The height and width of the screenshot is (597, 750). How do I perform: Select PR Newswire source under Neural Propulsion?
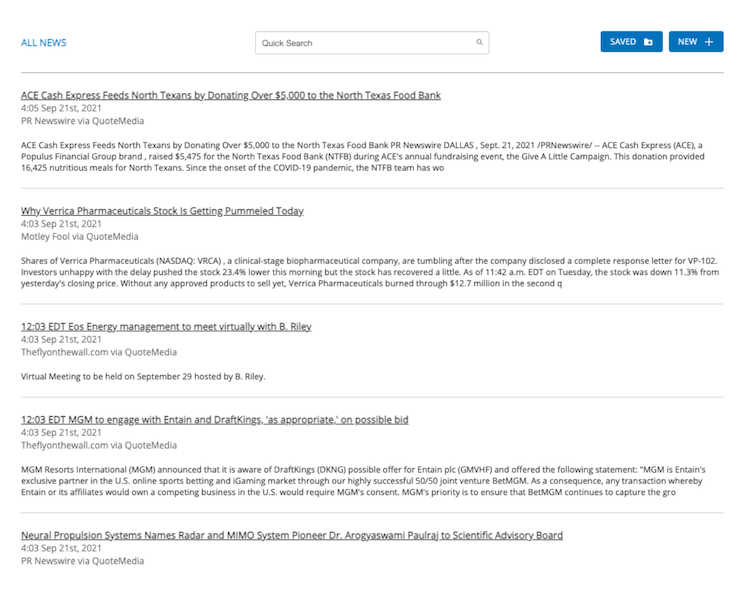[82, 561]
